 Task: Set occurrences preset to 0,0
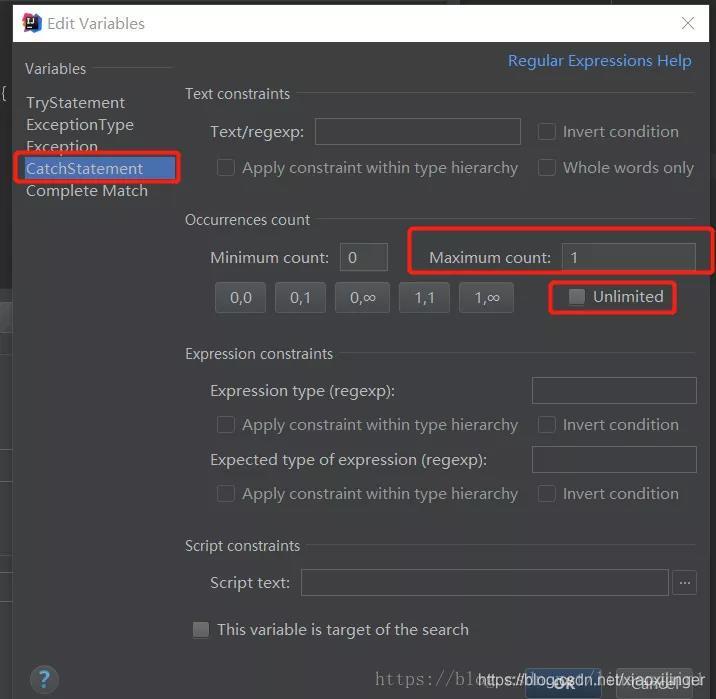coord(240,298)
